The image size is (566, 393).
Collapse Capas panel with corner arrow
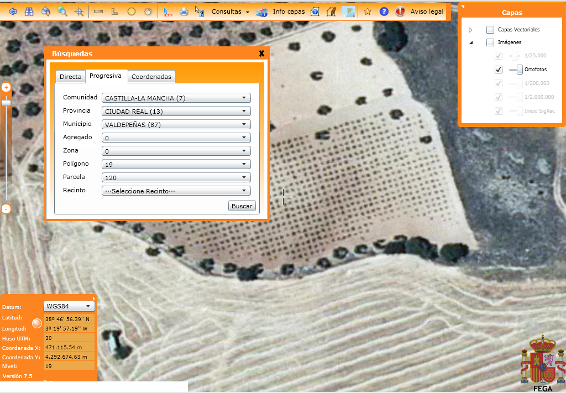click(463, 6)
